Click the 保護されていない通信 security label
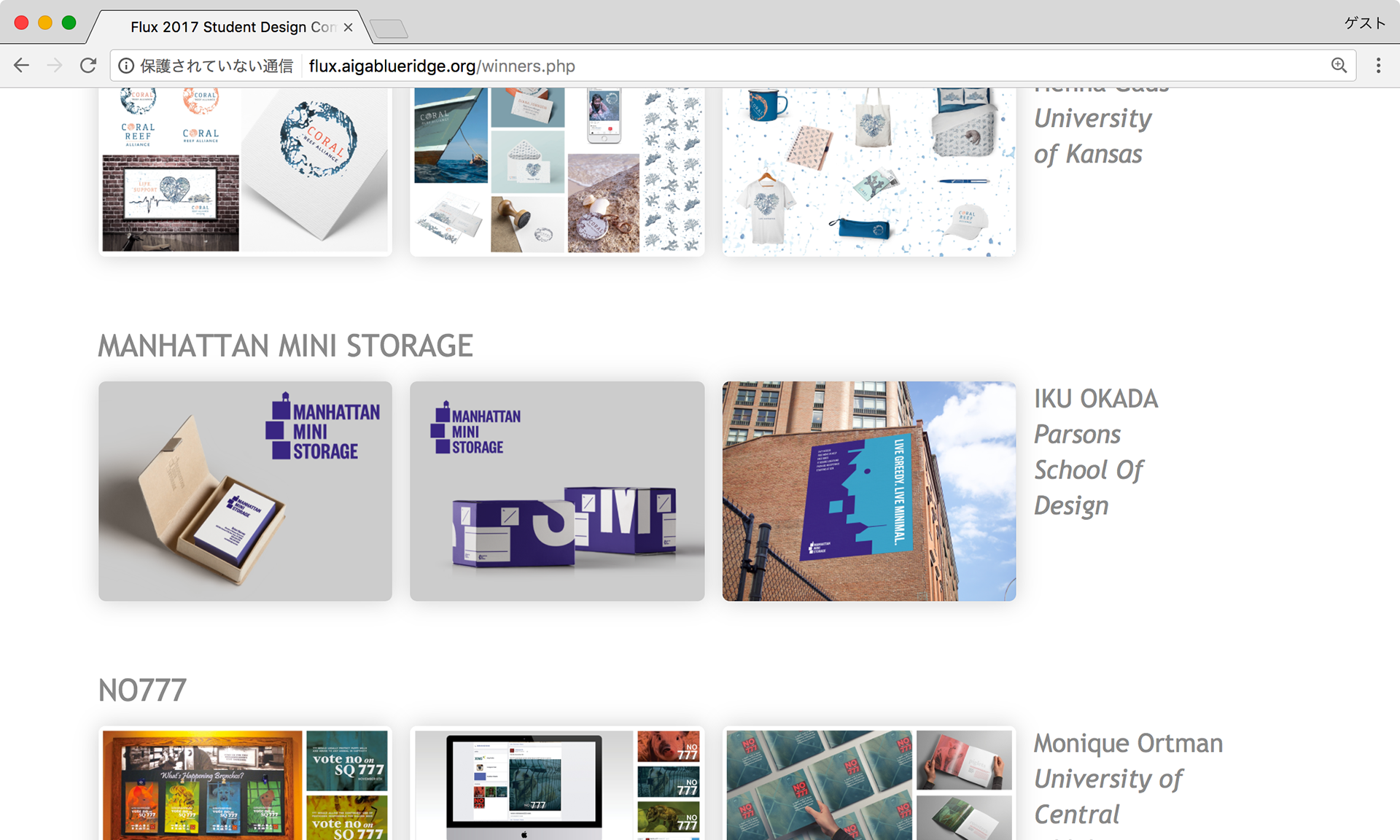This screenshot has height=840, width=1400. click(x=217, y=66)
